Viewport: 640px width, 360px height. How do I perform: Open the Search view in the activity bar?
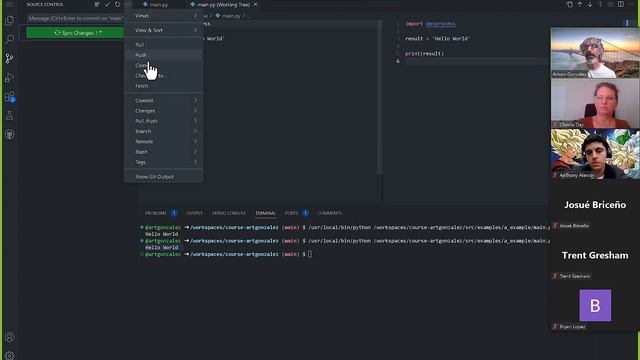pos(9,39)
